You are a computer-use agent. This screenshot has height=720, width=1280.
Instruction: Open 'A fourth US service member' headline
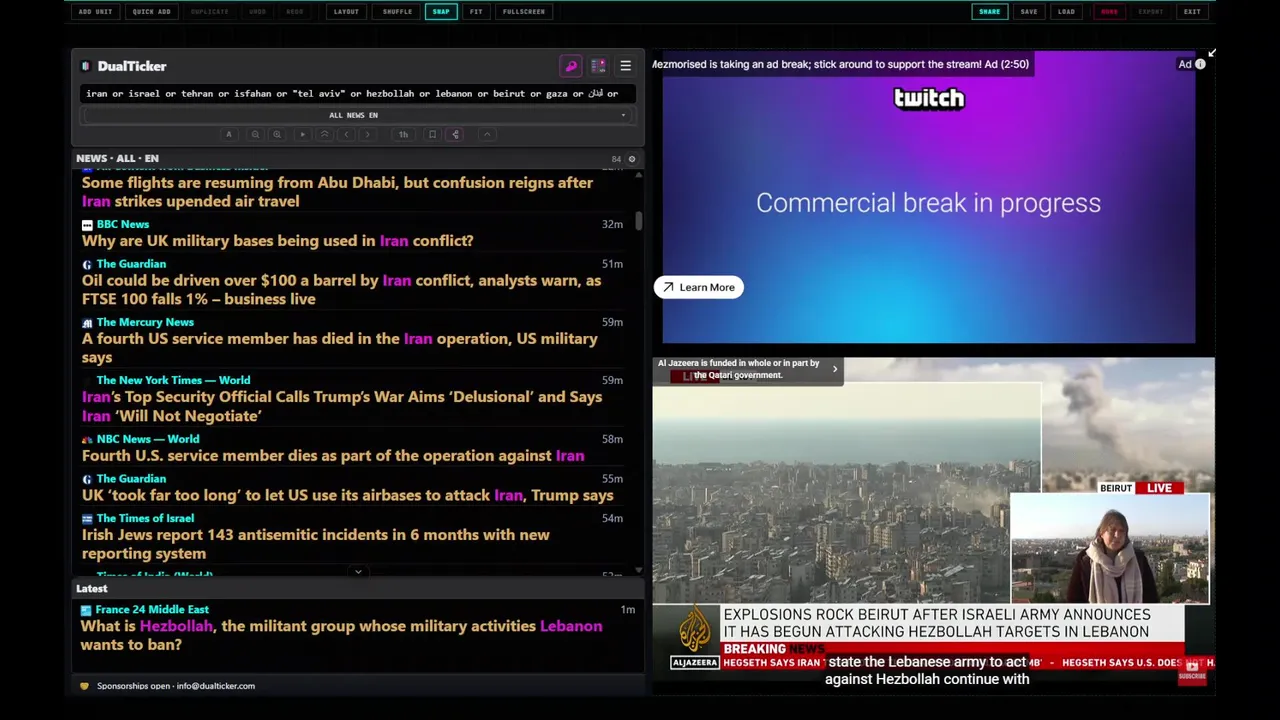click(339, 348)
